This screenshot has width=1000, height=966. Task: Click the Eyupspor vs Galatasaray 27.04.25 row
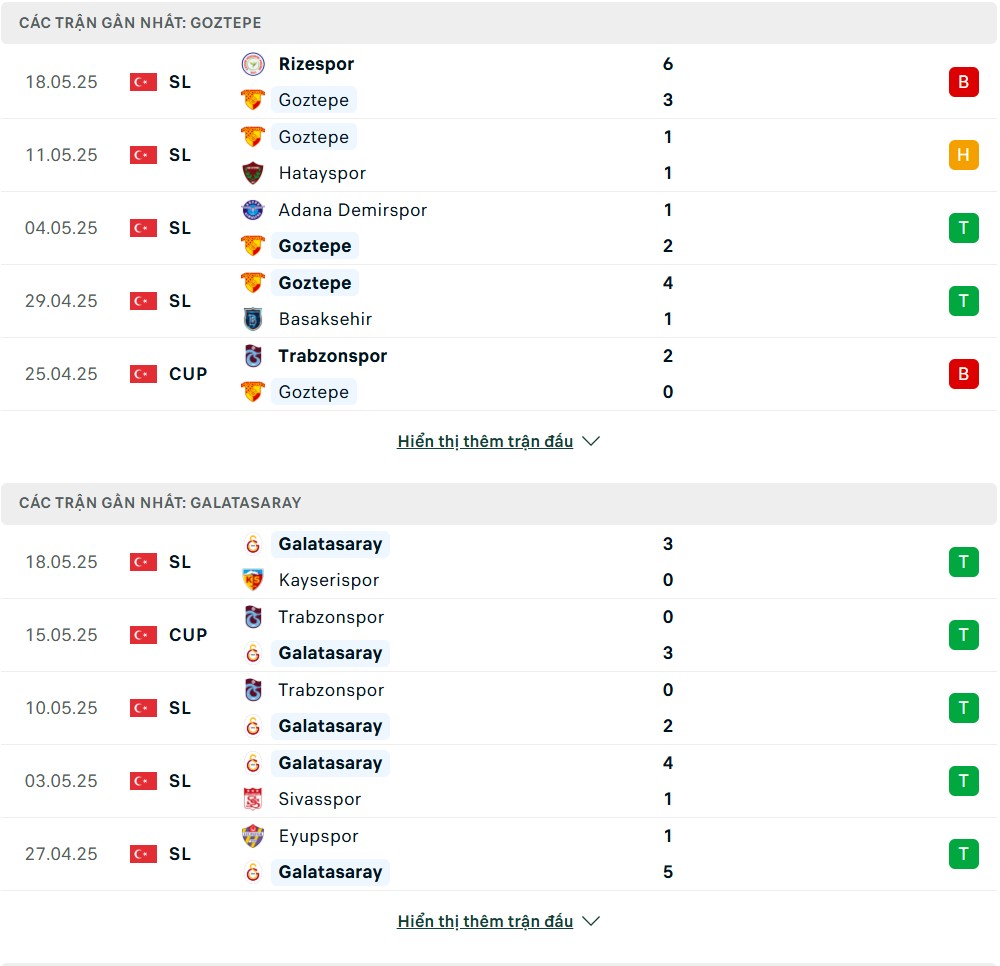pos(499,854)
